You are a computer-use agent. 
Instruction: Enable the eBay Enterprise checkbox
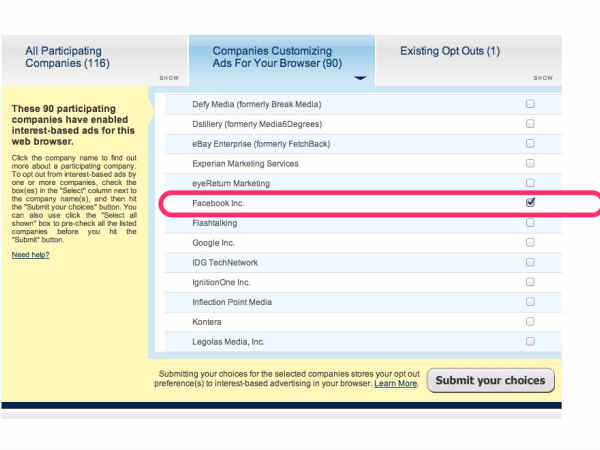530,143
